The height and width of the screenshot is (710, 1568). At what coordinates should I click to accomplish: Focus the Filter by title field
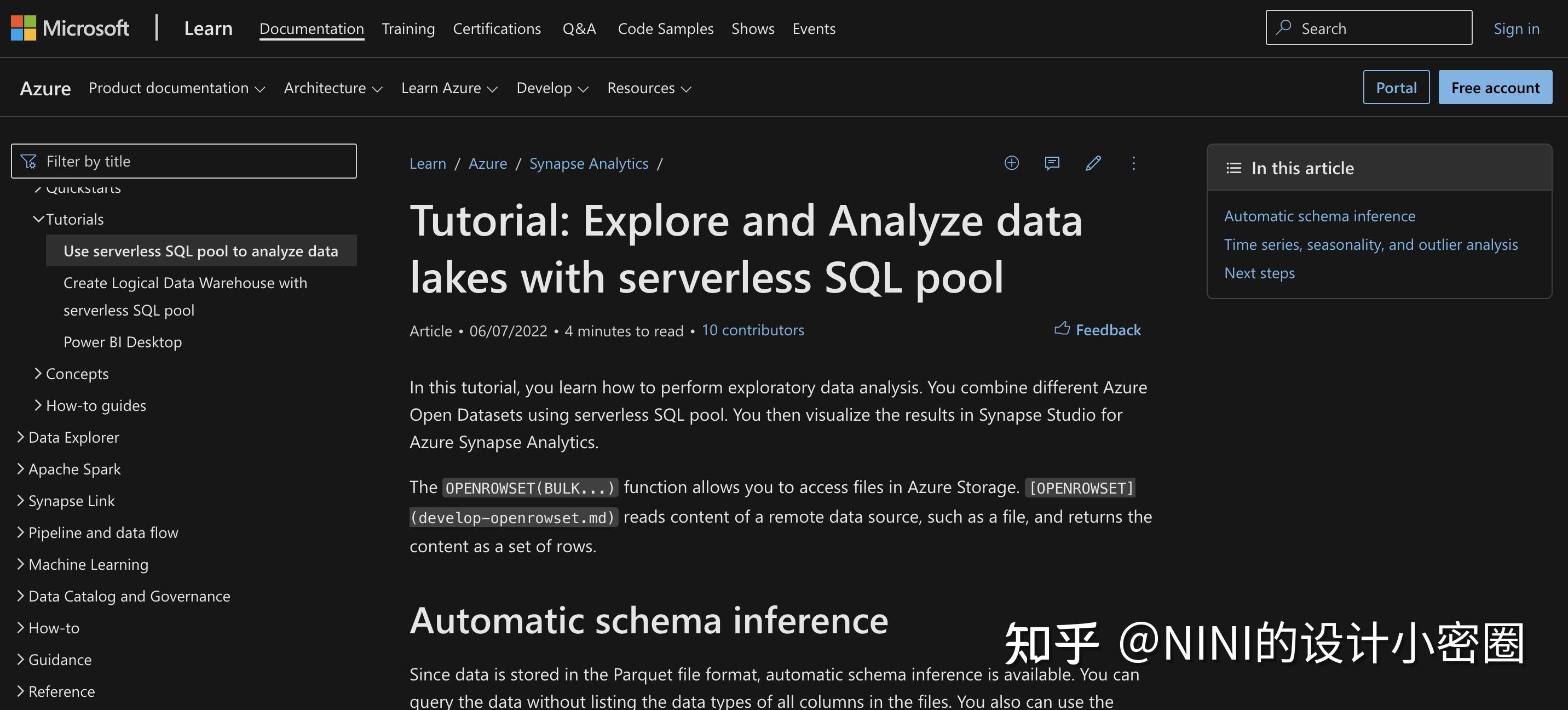[184, 162]
